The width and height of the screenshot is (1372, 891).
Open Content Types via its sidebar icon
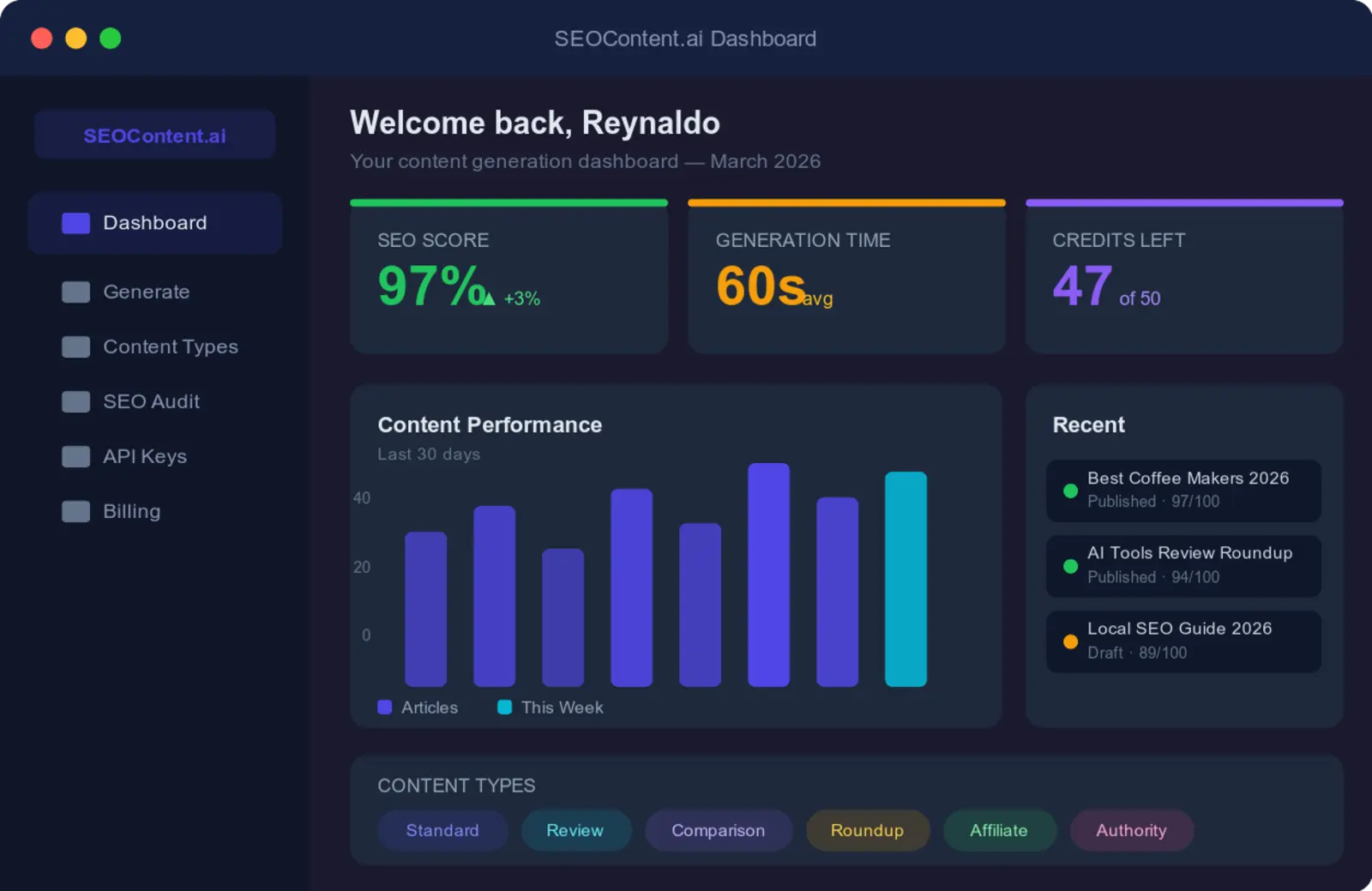[x=75, y=346]
